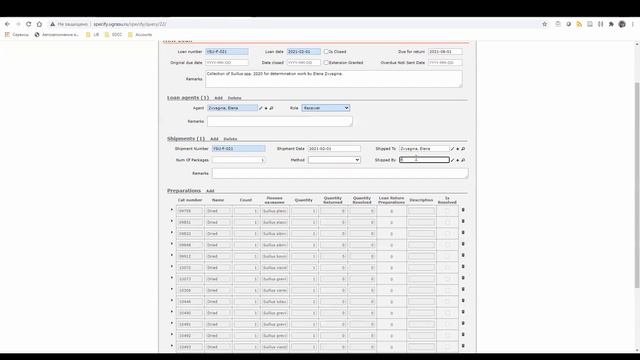Click the Shipped By input field
Viewport: 640px width, 360px height.
tap(424, 160)
